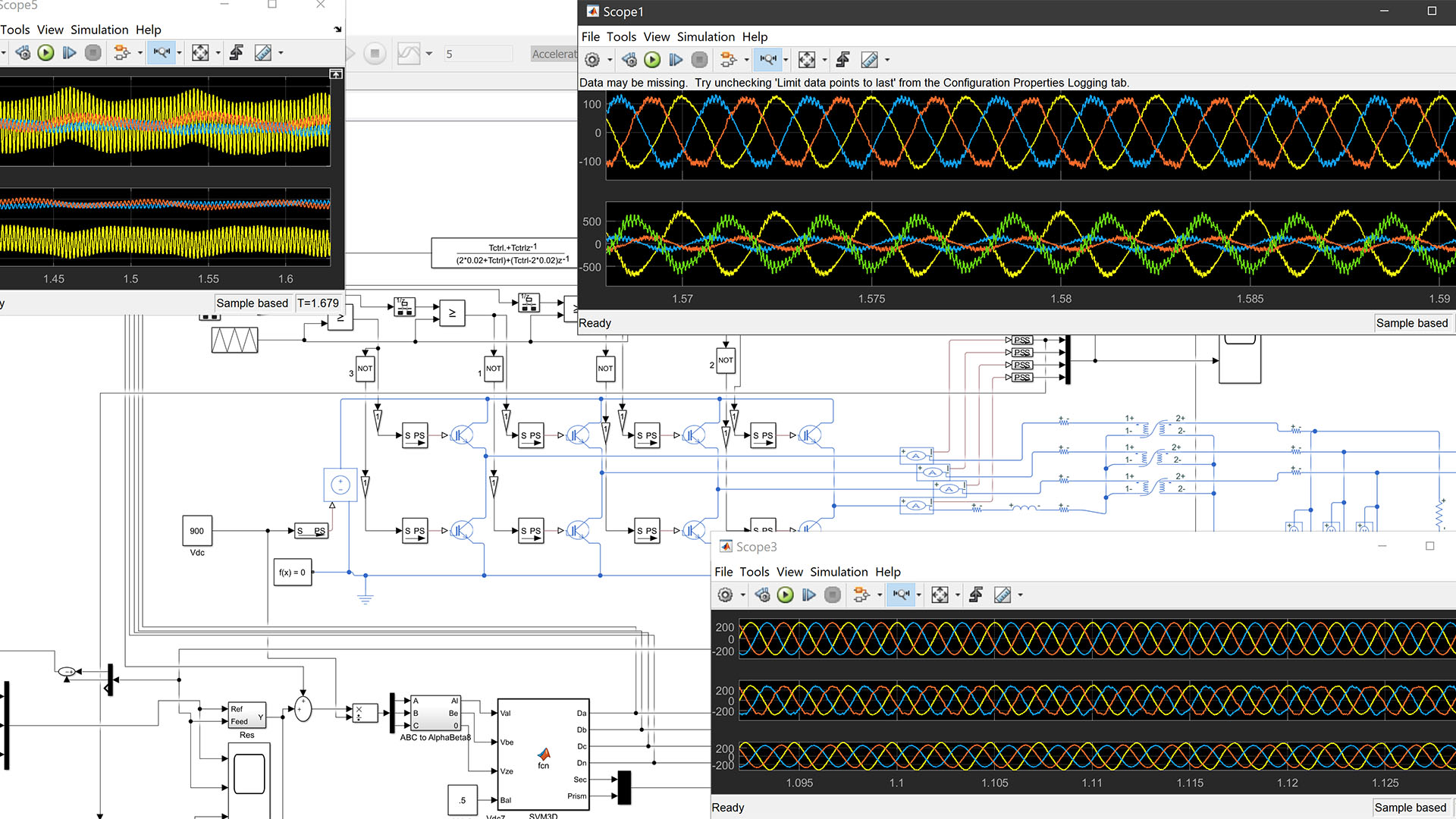
Task: Open Triggers icon in Scope1 toolbar
Action: [x=843, y=60]
